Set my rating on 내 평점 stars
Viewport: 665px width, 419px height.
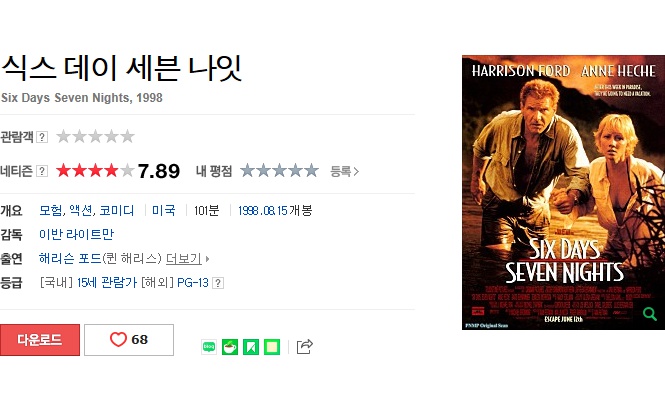279,170
